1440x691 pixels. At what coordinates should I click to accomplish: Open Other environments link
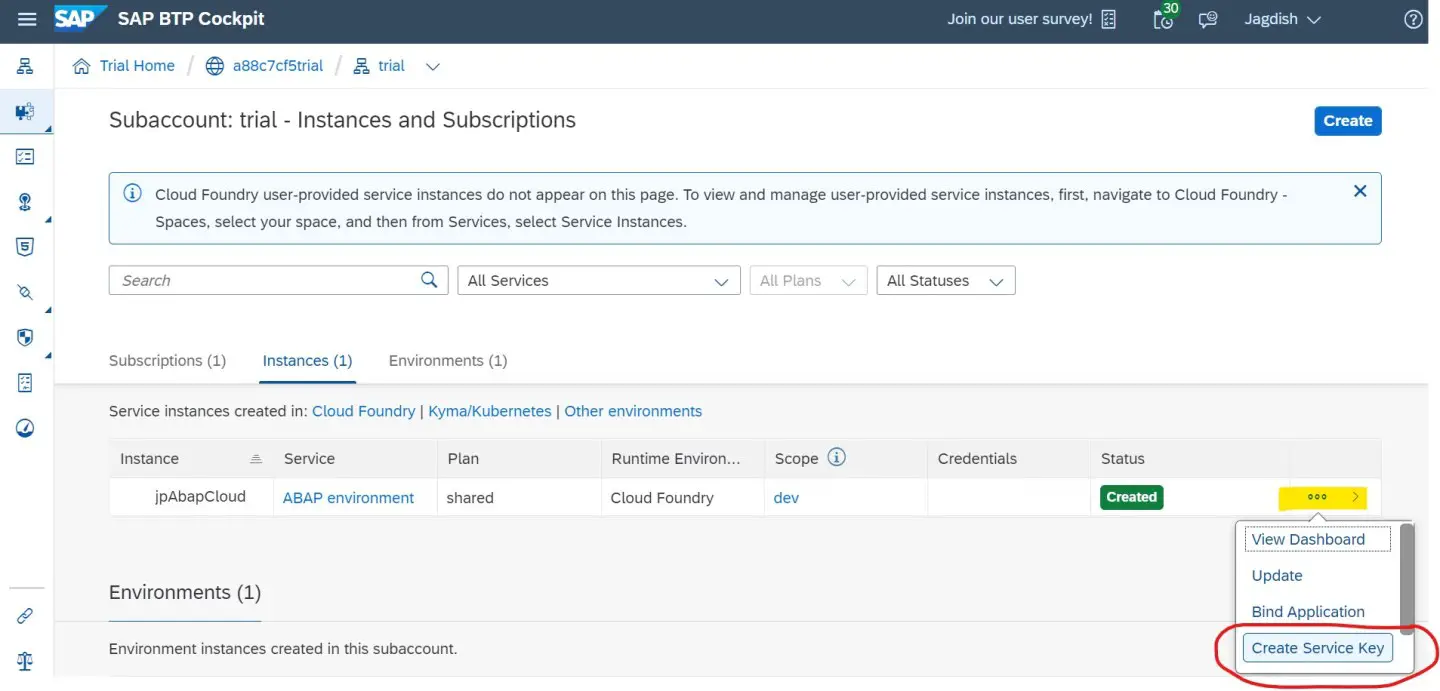point(633,411)
